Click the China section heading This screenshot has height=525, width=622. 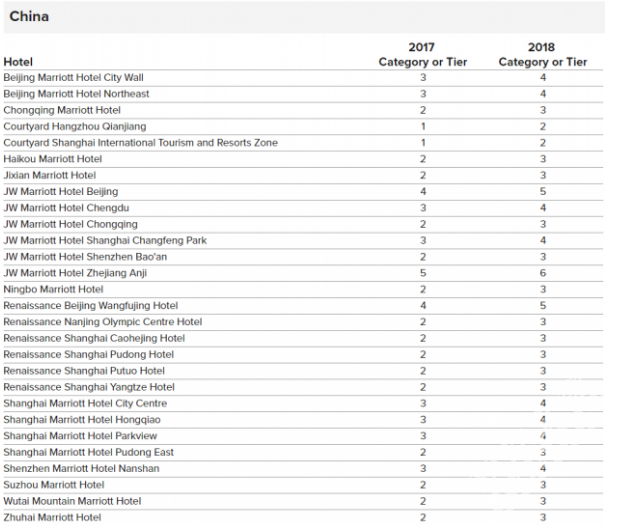29,16
